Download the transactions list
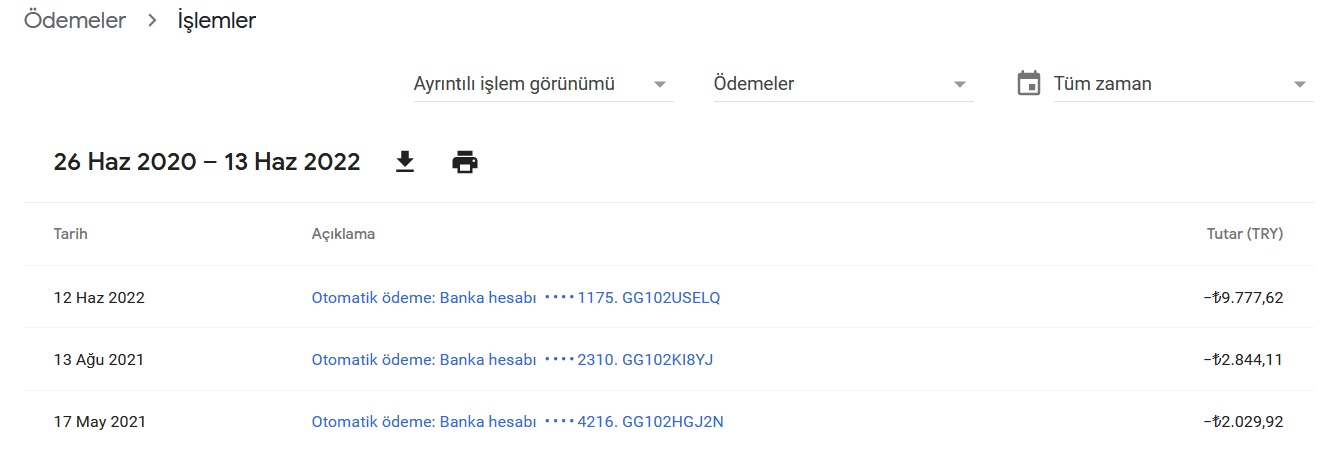The image size is (1334, 456). tap(405, 162)
